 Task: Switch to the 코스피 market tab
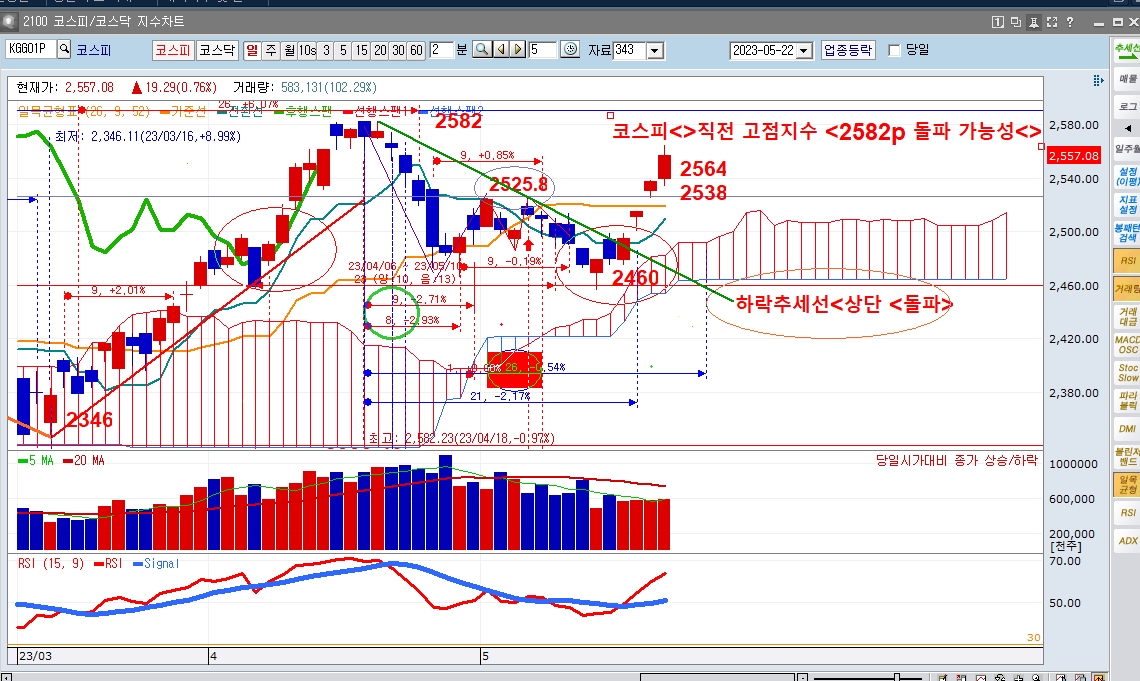[x=172, y=50]
